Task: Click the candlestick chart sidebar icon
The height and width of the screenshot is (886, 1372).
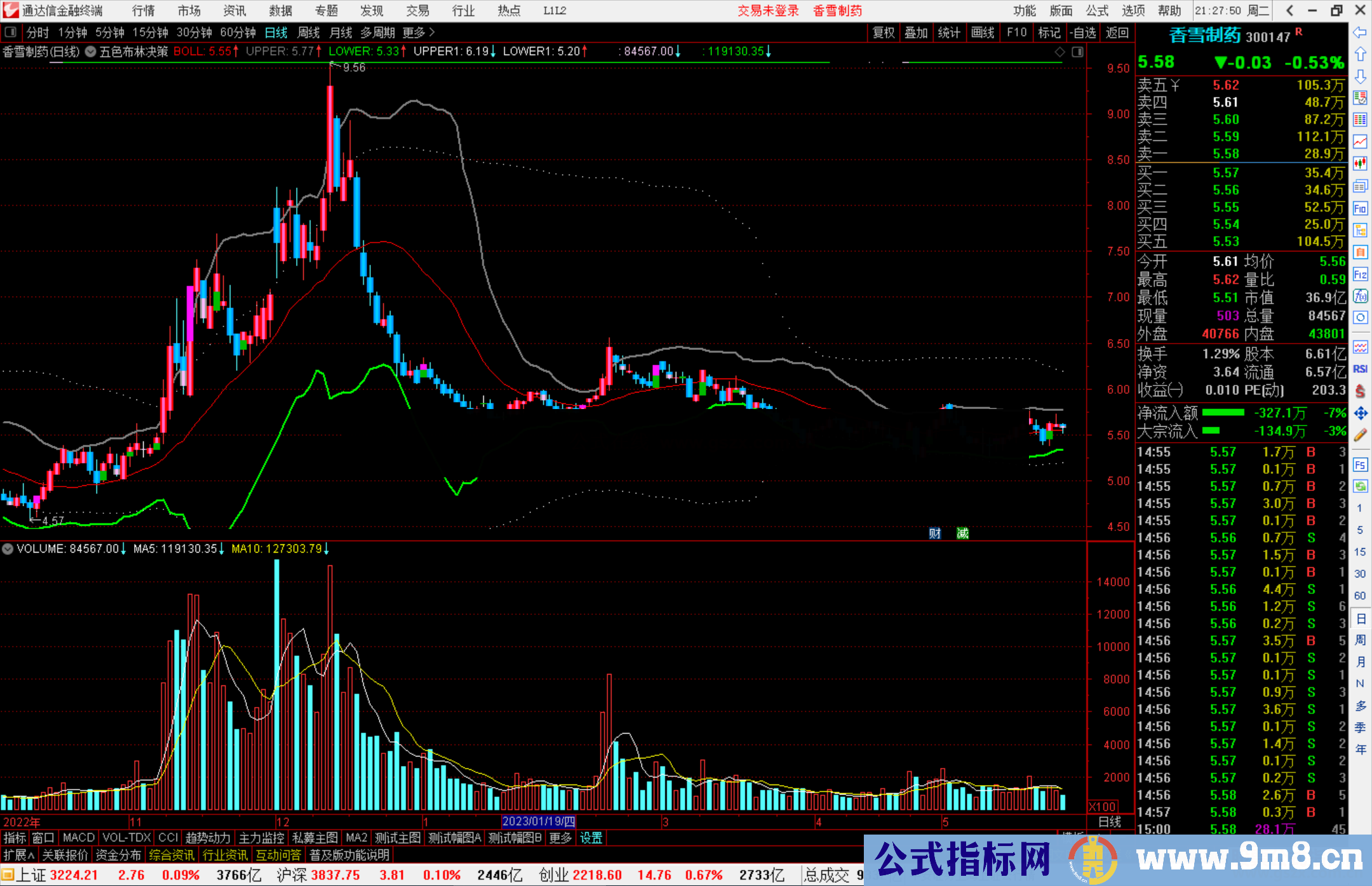Action: [1360, 164]
